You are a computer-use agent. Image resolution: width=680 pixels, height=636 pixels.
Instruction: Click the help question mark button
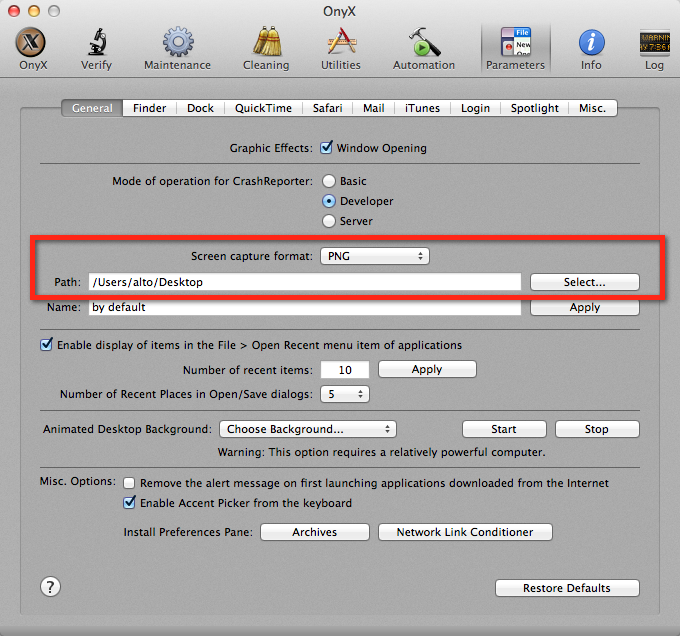[x=50, y=587]
